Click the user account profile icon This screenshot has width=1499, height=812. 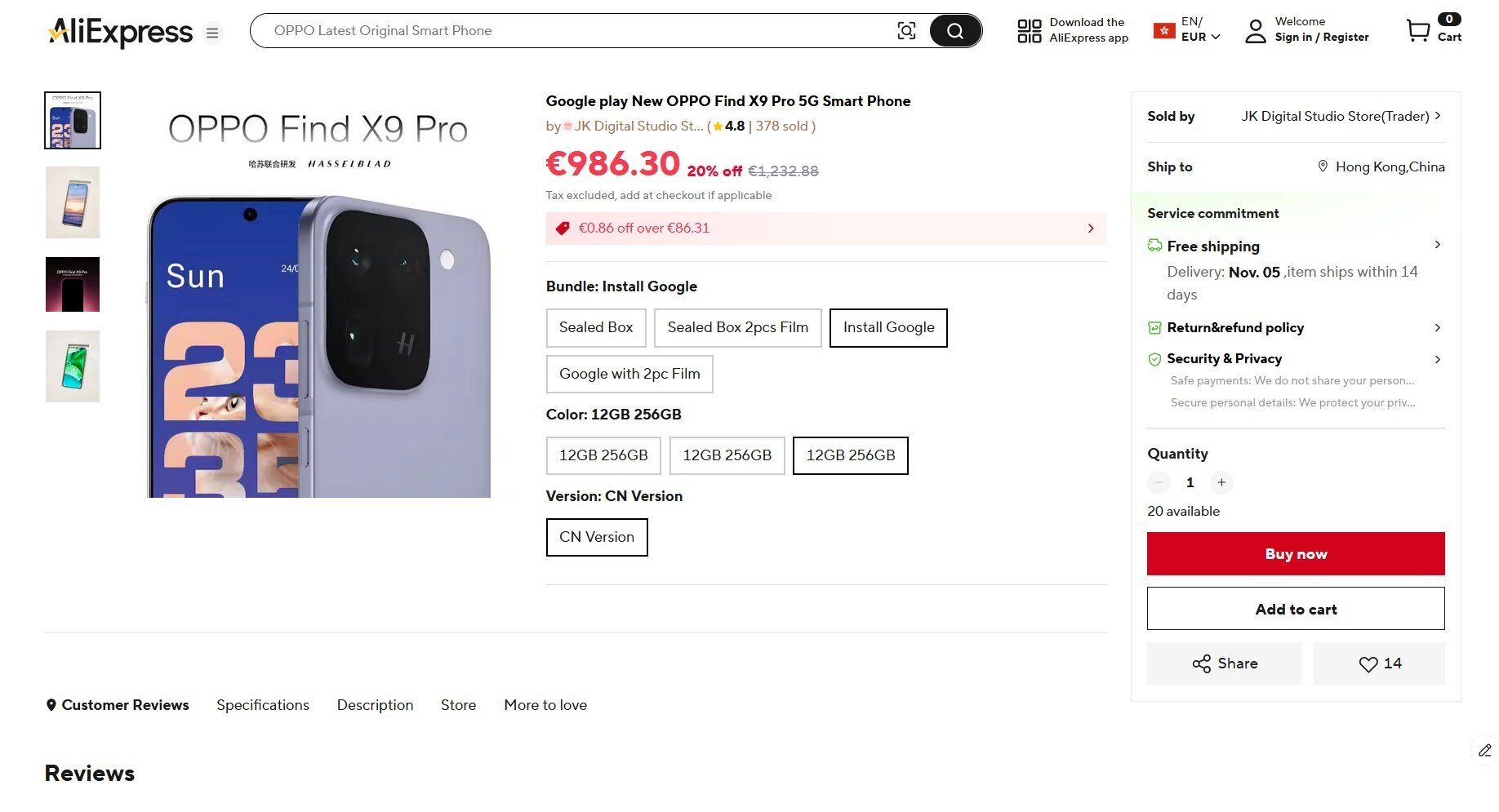tap(1255, 31)
